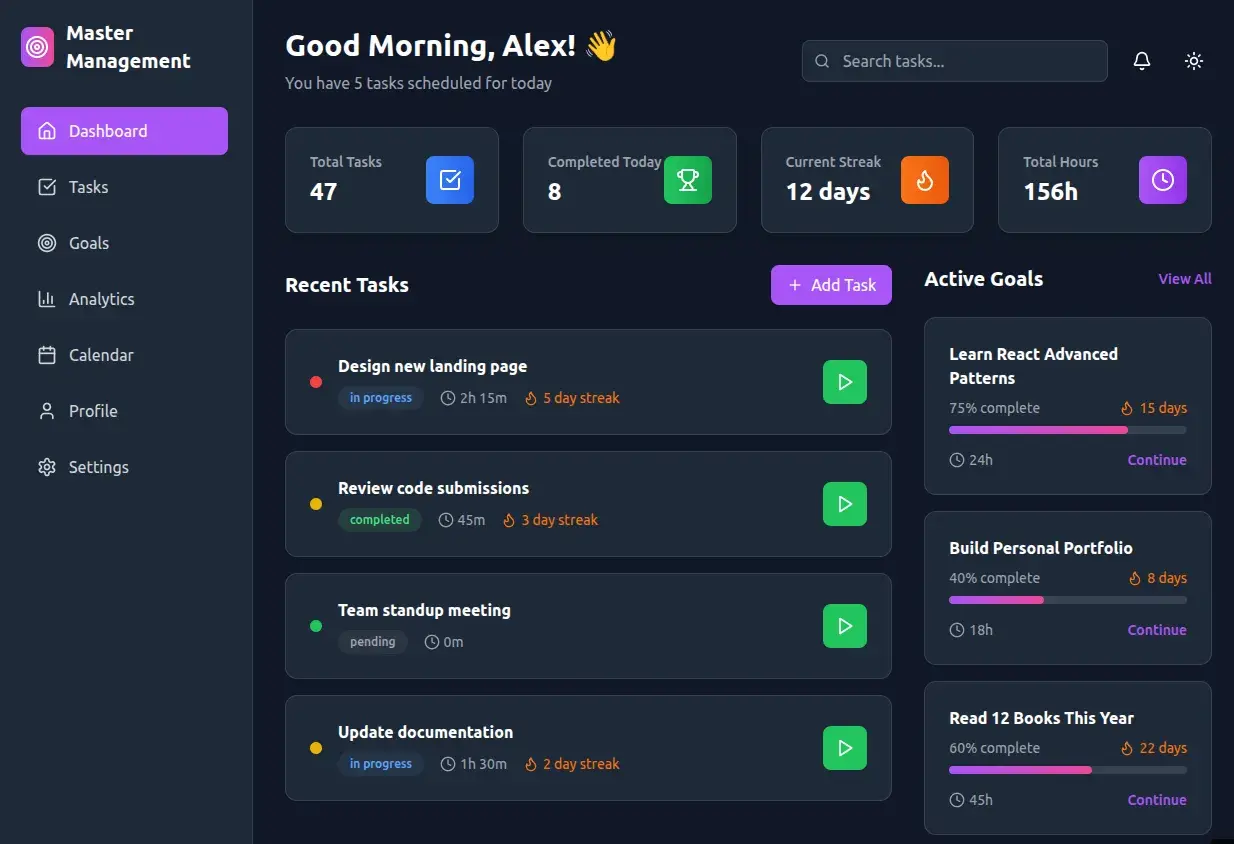Click the 45h time on Read Books
This screenshot has height=844, width=1234.
click(971, 800)
